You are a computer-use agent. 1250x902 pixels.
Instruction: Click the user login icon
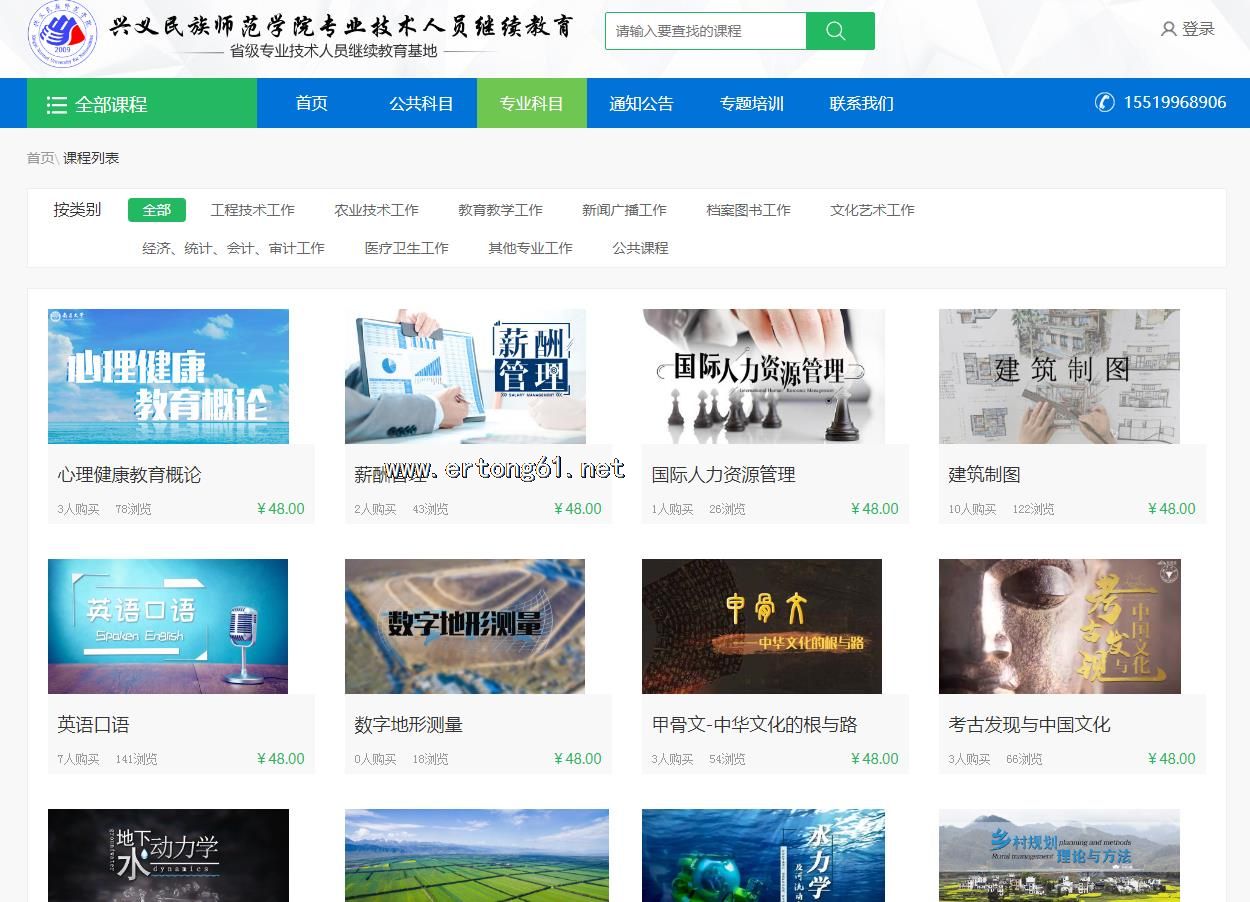point(1168,30)
